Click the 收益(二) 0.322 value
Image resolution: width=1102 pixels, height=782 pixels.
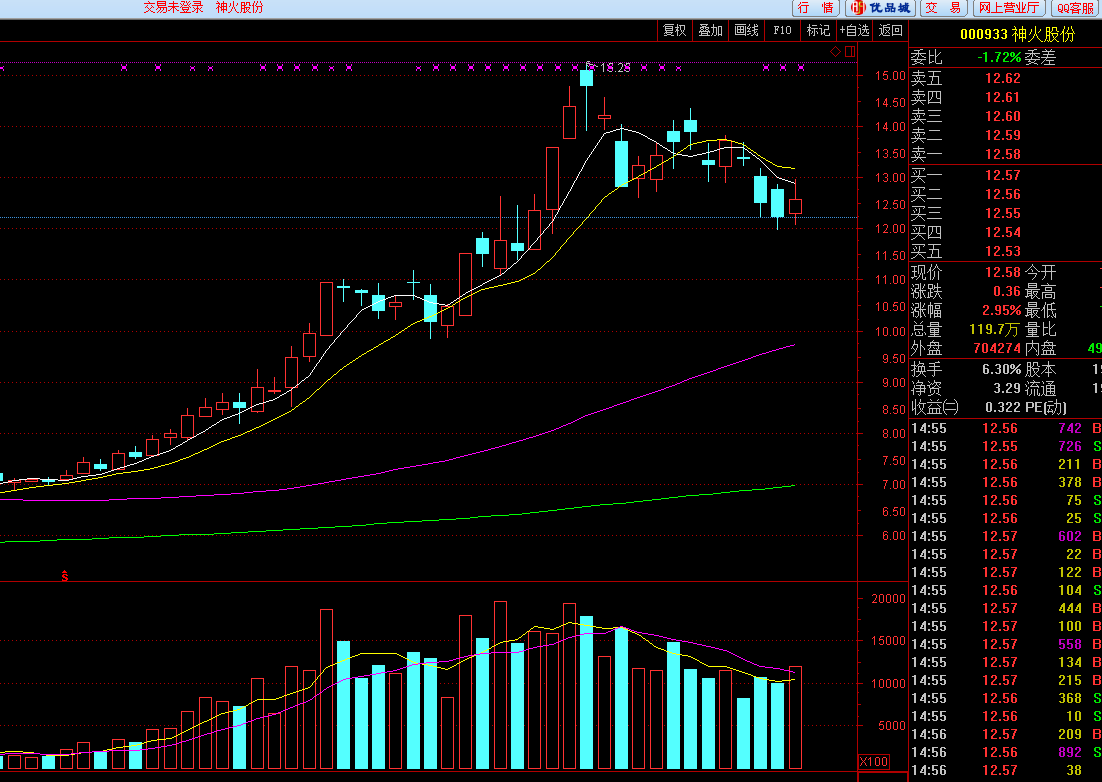(x=1002, y=407)
